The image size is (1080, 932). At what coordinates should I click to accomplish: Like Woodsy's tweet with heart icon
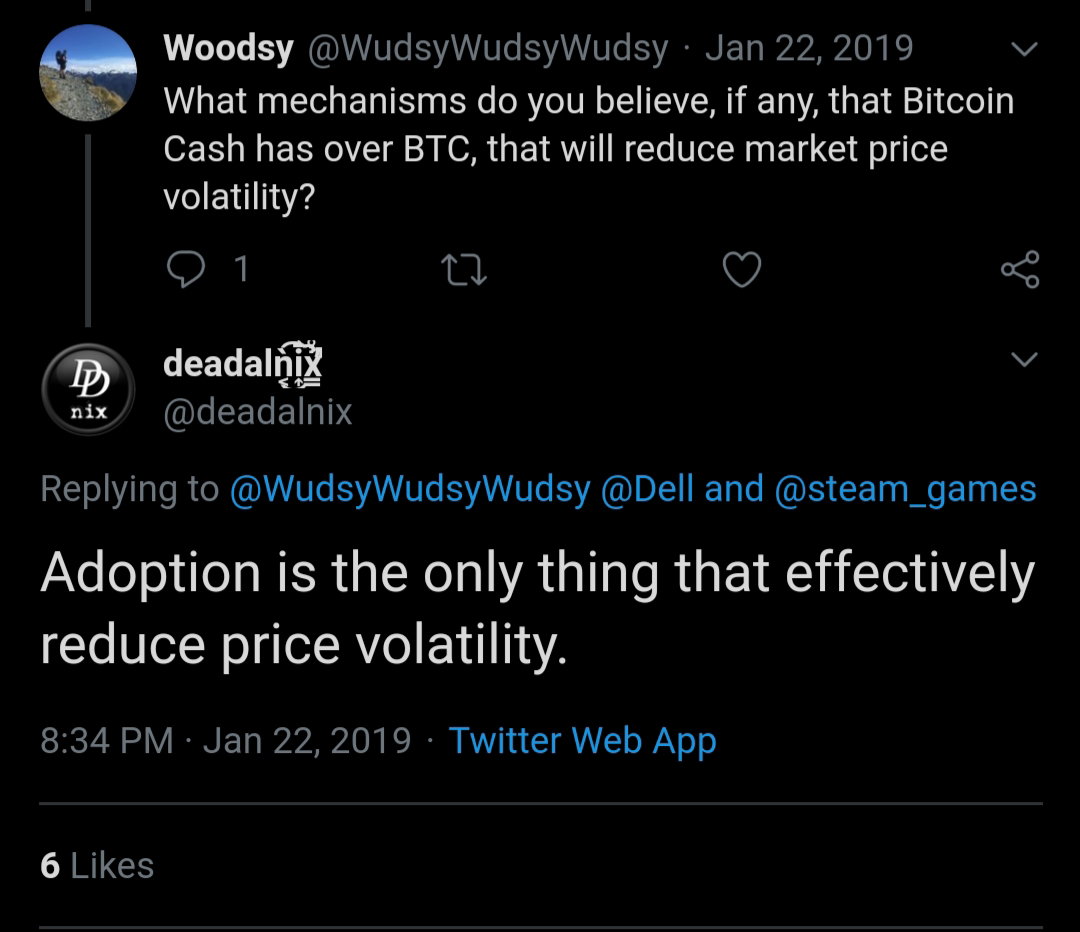(742, 269)
